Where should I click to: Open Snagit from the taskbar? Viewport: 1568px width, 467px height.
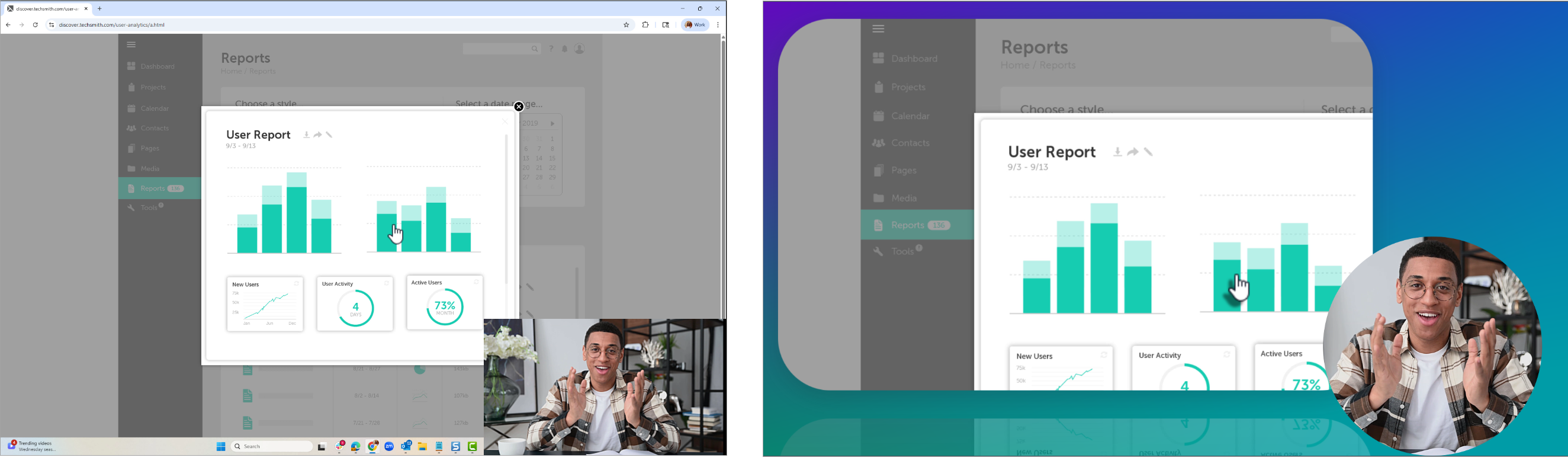(456, 447)
